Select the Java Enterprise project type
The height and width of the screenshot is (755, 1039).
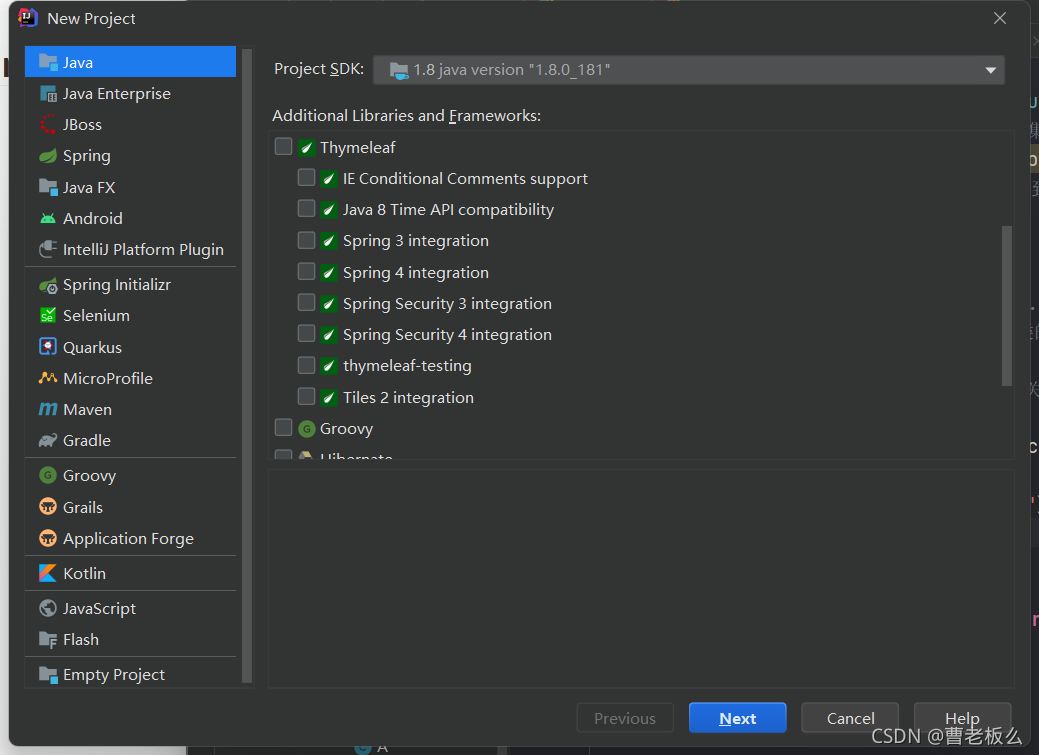(131, 93)
